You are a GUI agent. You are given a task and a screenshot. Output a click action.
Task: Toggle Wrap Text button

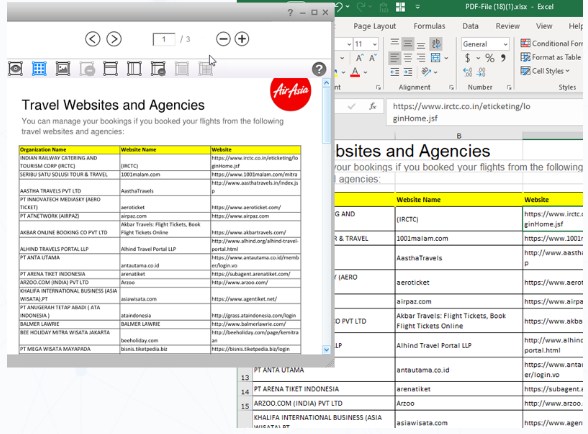point(436,44)
